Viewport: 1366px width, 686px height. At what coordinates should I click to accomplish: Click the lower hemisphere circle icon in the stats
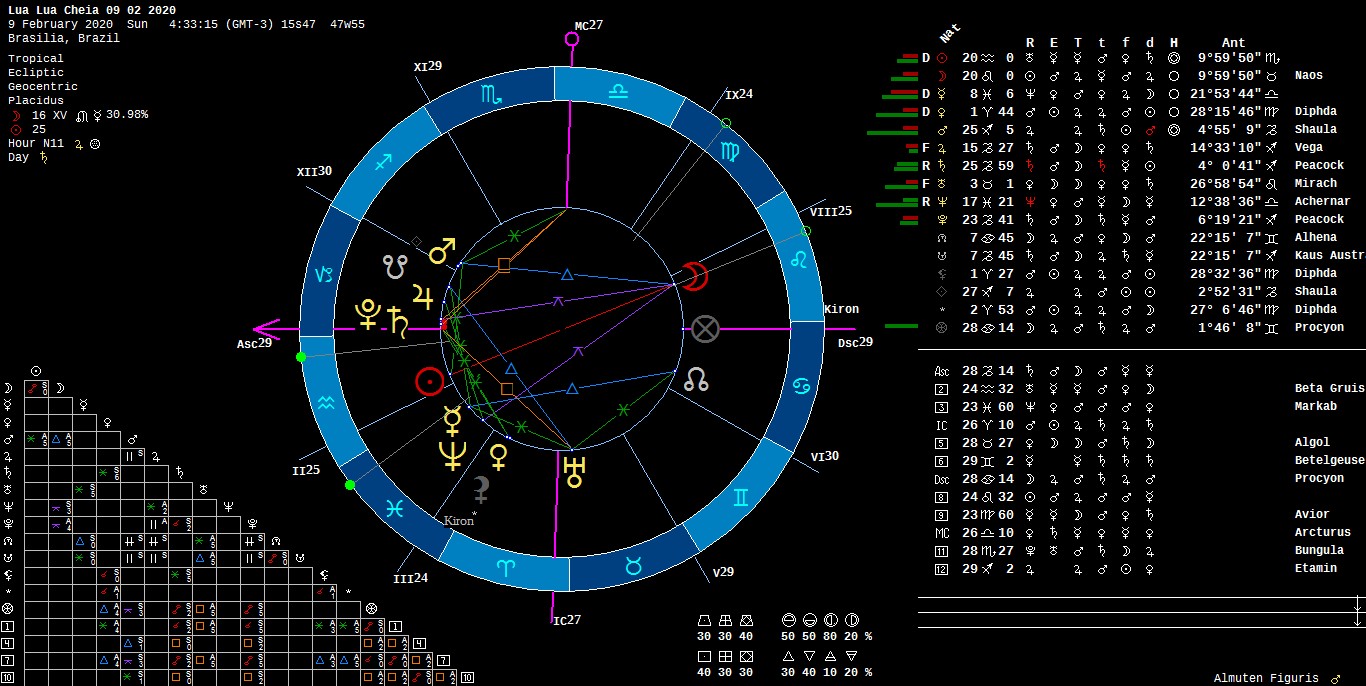tap(808, 621)
